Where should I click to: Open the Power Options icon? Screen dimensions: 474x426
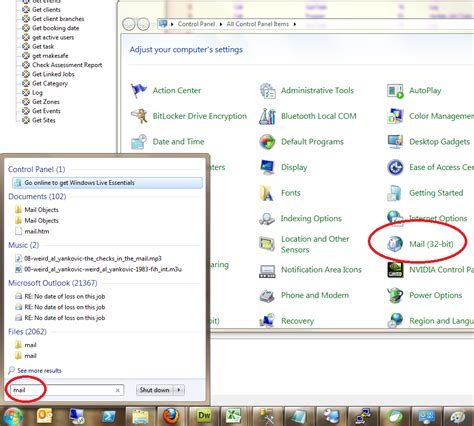[395, 295]
